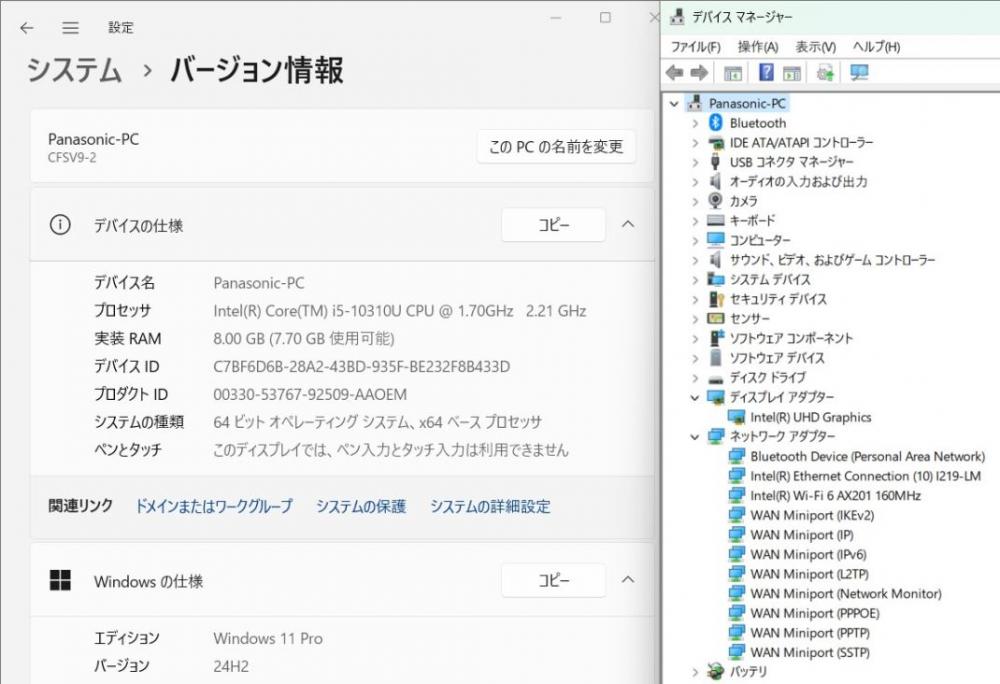This screenshot has height=684, width=1000.
Task: Select Intel(R) Wi-Fi 6 AX201 160MHz
Action: click(x=835, y=495)
